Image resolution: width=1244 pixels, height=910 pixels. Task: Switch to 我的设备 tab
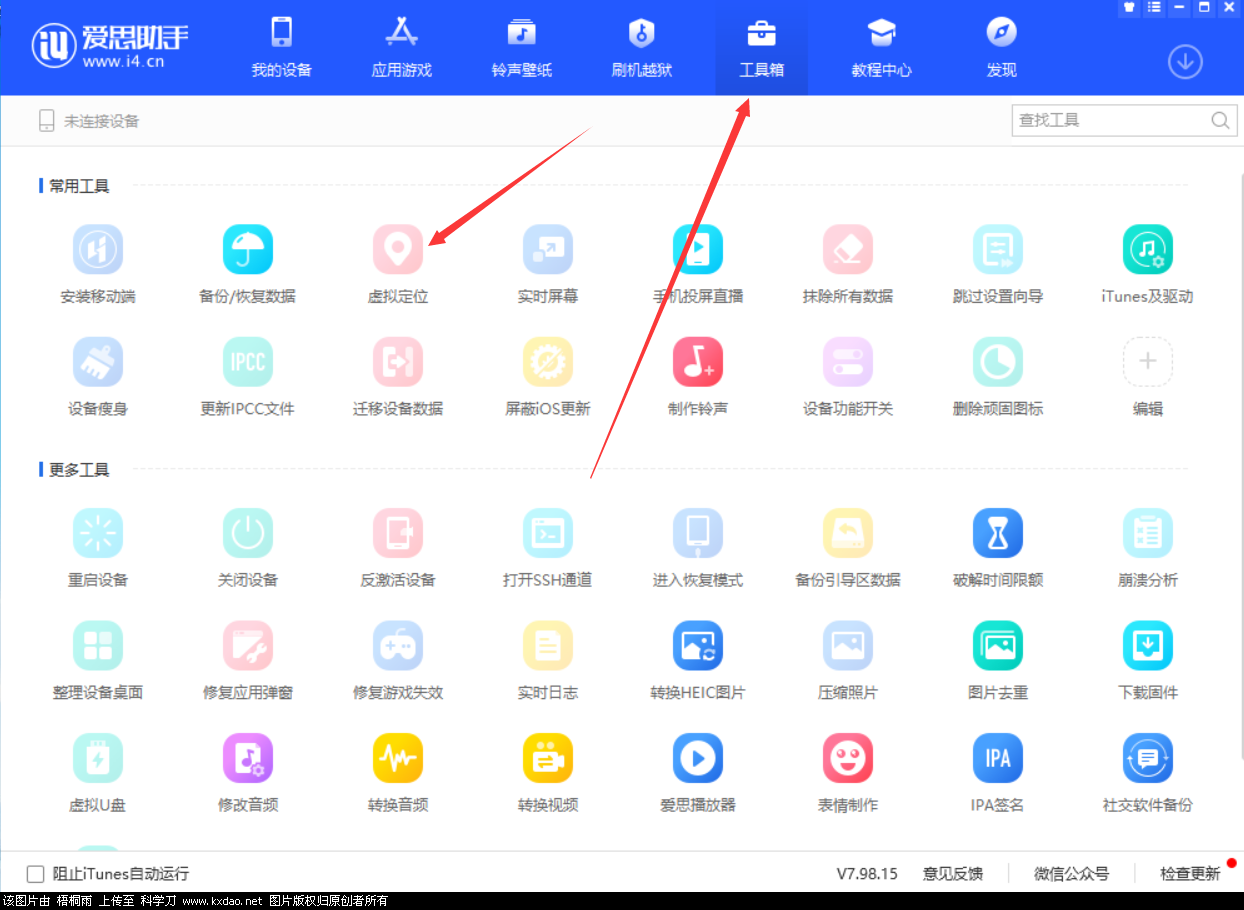(x=282, y=47)
